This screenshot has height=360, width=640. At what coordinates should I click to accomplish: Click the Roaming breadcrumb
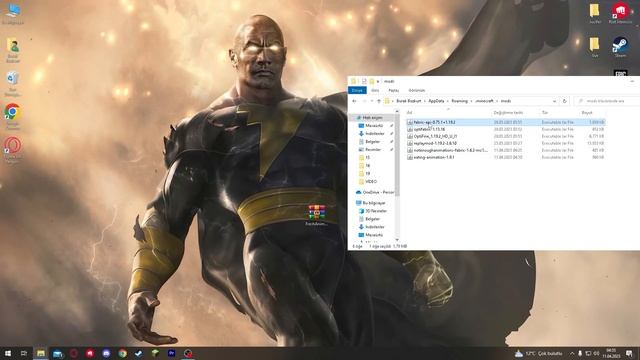click(460, 101)
